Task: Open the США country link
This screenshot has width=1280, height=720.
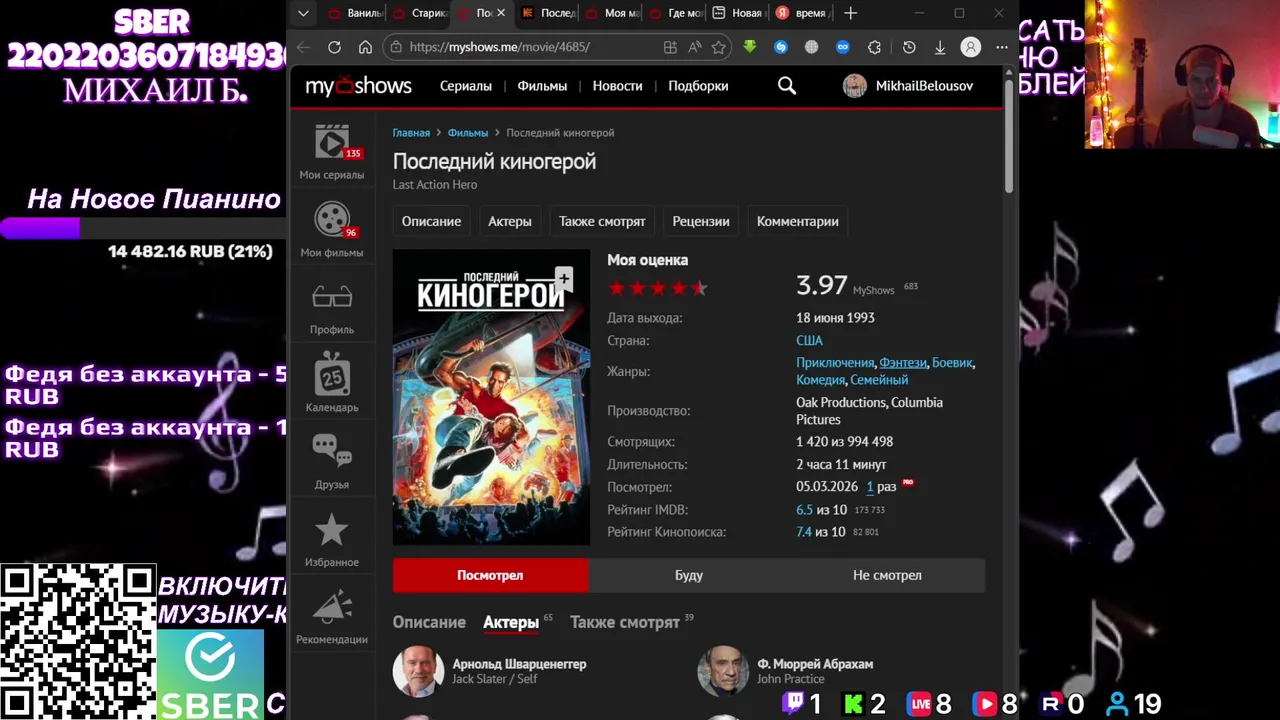Action: point(809,340)
